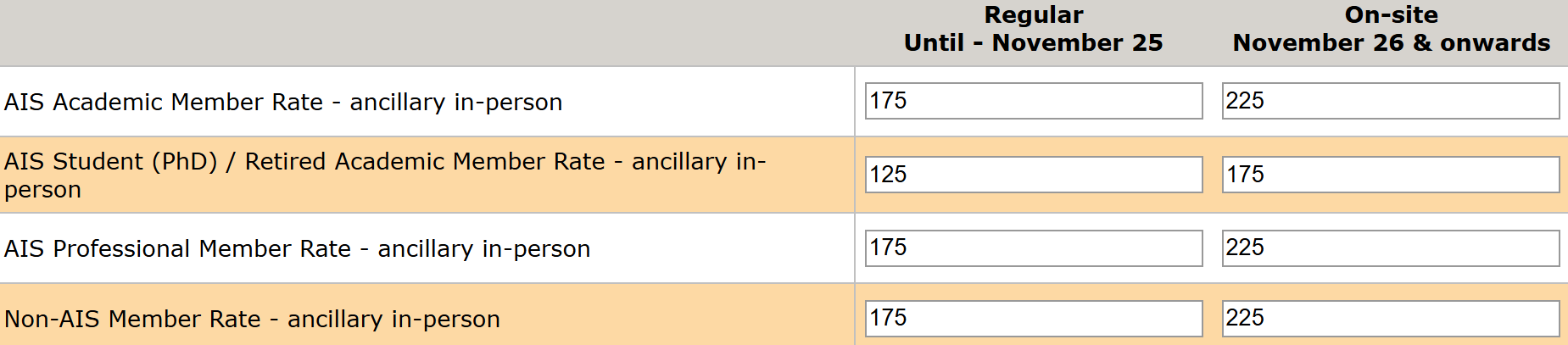This screenshot has height=345, width=1568.
Task: Click the wrapped word "person" in Student row
Action: click(42, 190)
